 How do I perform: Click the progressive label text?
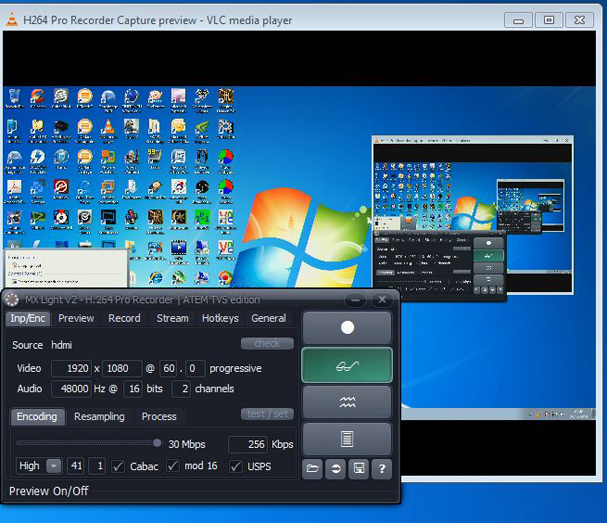point(235,369)
